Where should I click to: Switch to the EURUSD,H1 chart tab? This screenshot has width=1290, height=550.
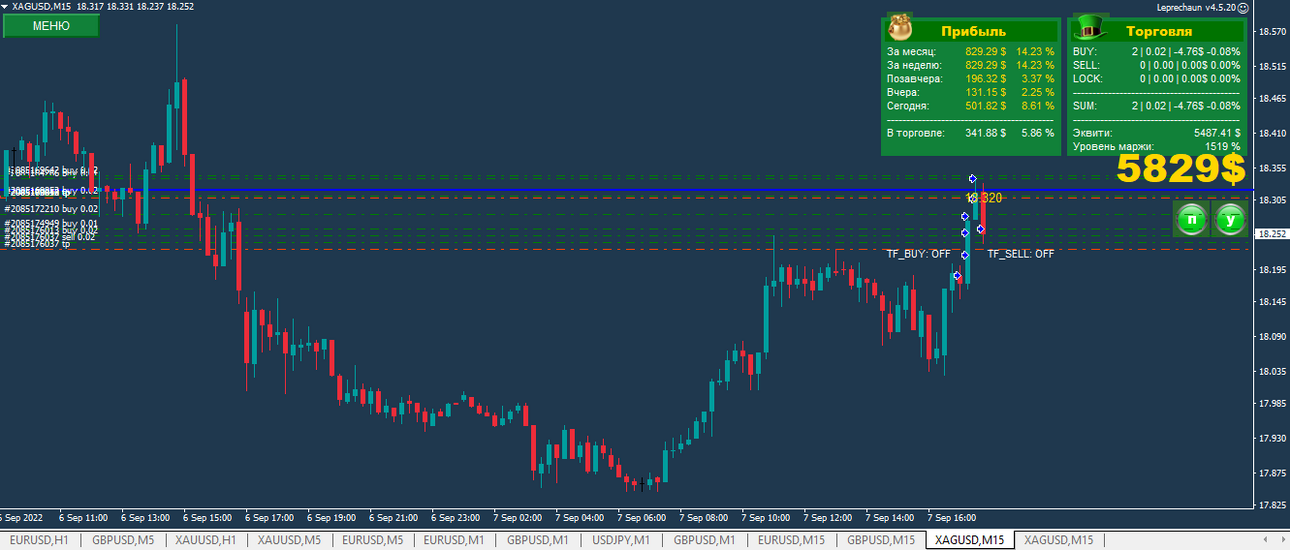pos(38,540)
